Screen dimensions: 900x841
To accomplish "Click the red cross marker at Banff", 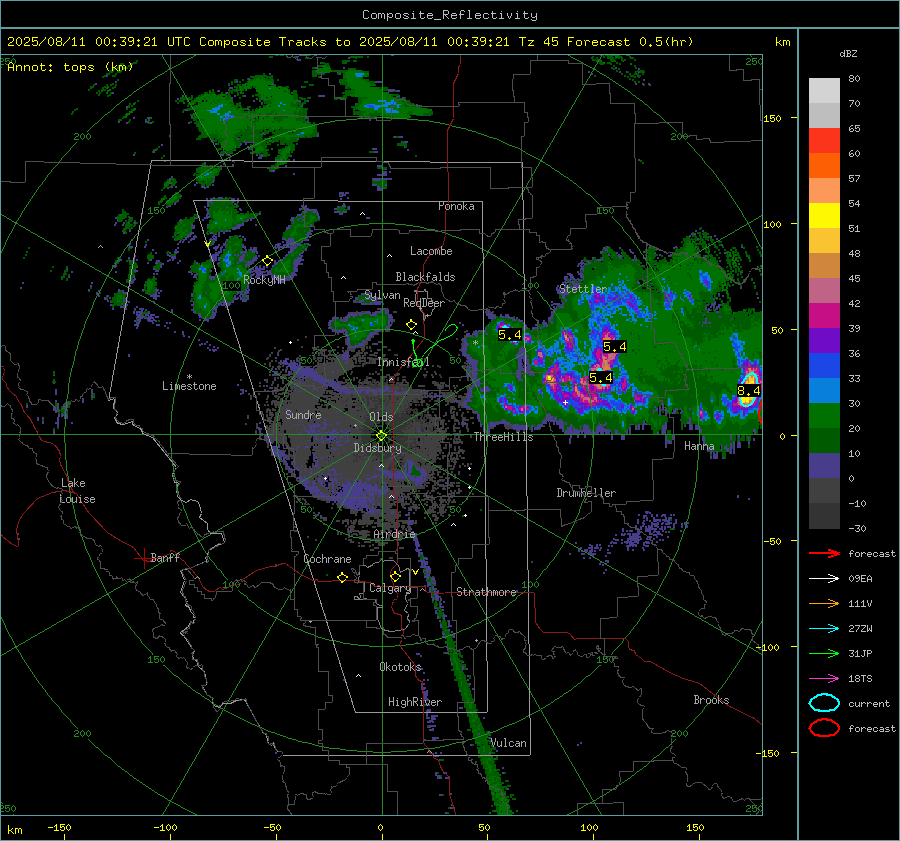I will click(143, 558).
